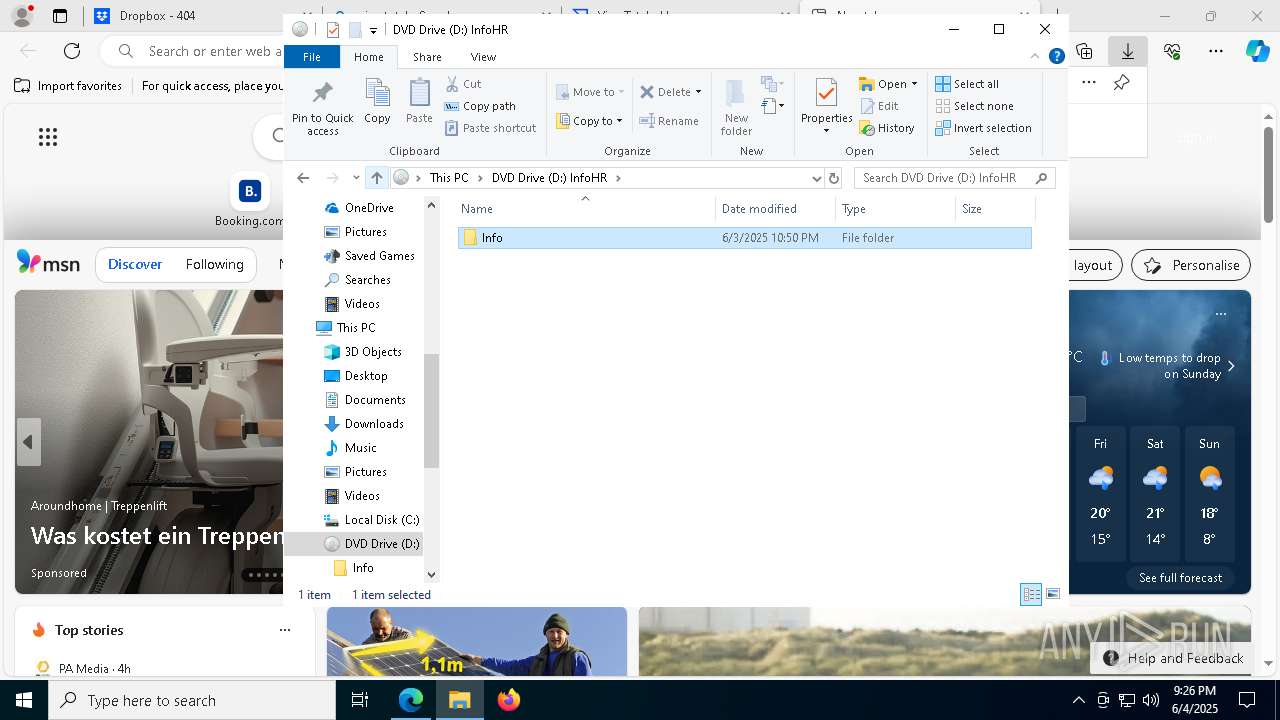Select Cut in Clipboard group
This screenshot has height=720, width=1280.
tap(463, 84)
